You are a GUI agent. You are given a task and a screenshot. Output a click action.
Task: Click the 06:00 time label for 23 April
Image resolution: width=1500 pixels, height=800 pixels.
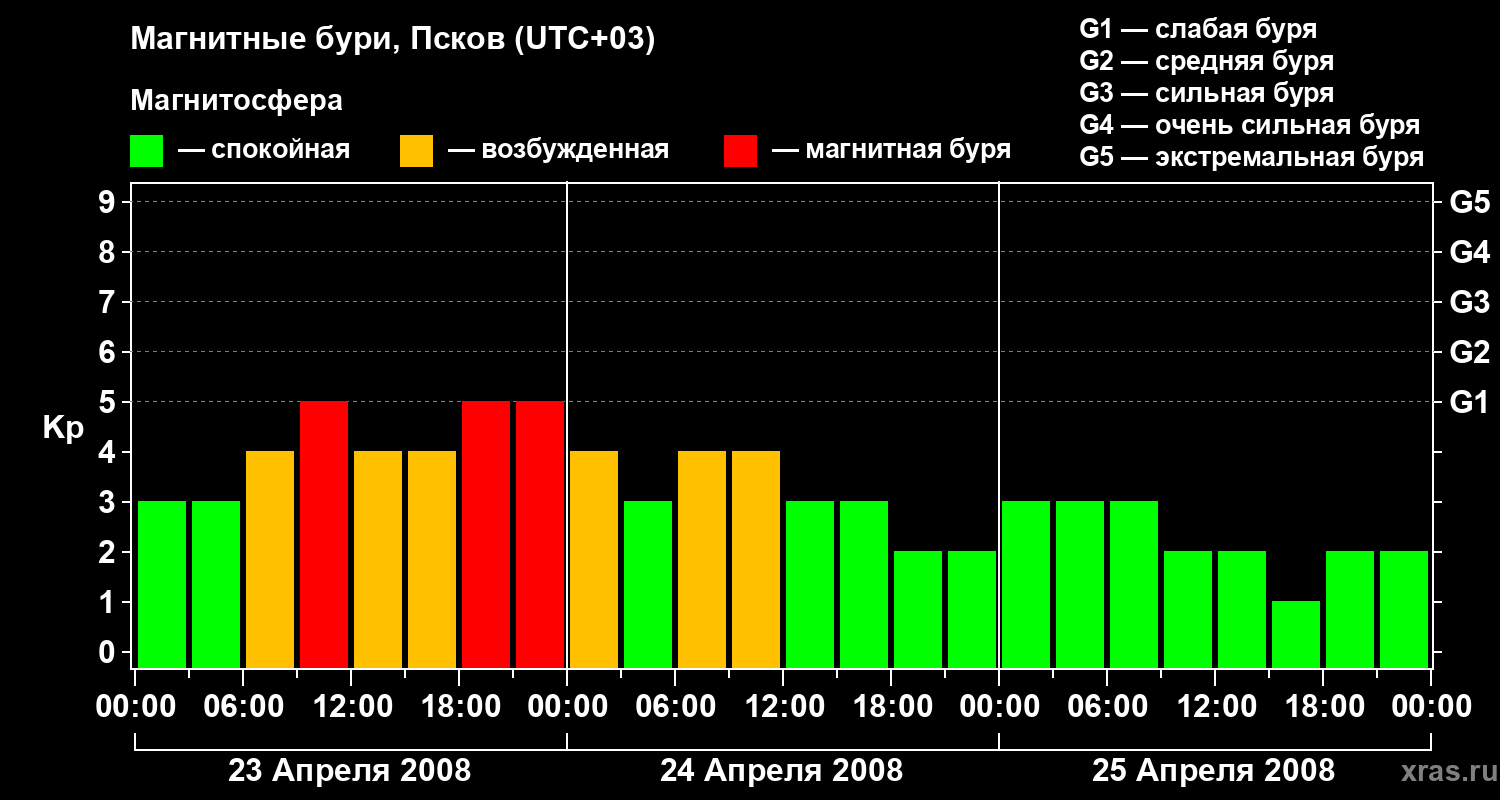coord(243,707)
